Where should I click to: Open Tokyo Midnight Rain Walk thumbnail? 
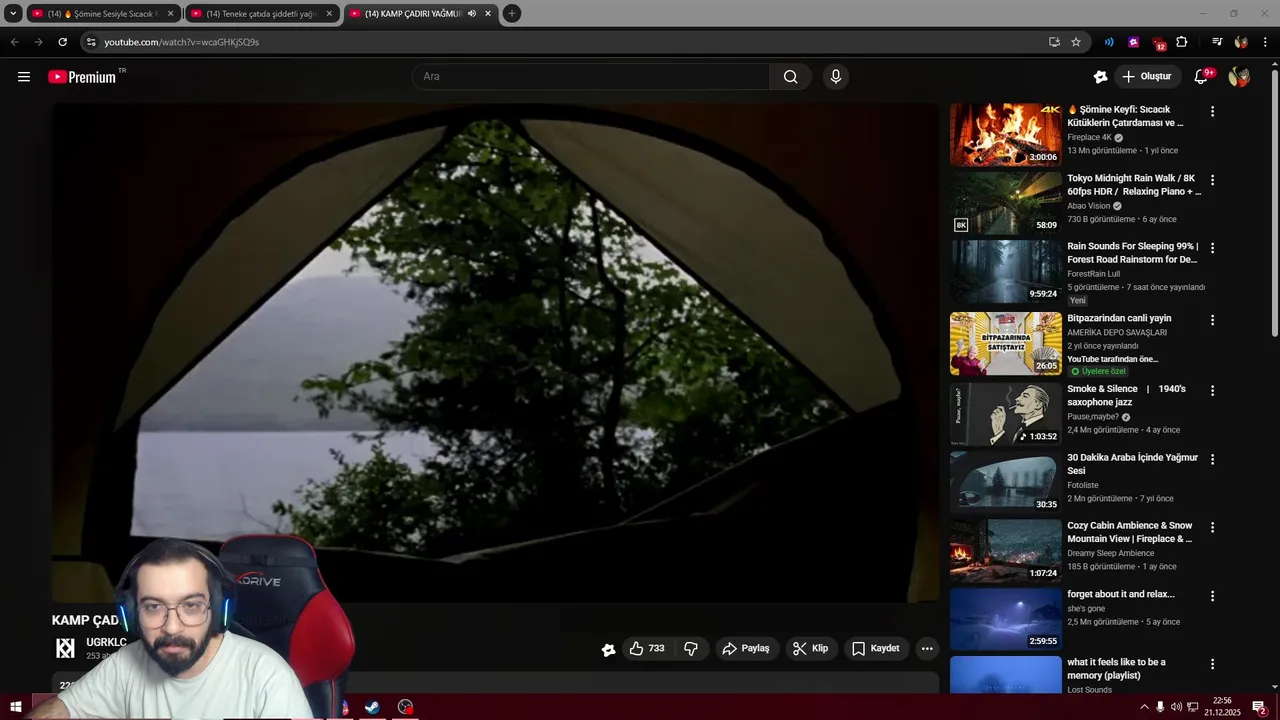[x=1005, y=203]
